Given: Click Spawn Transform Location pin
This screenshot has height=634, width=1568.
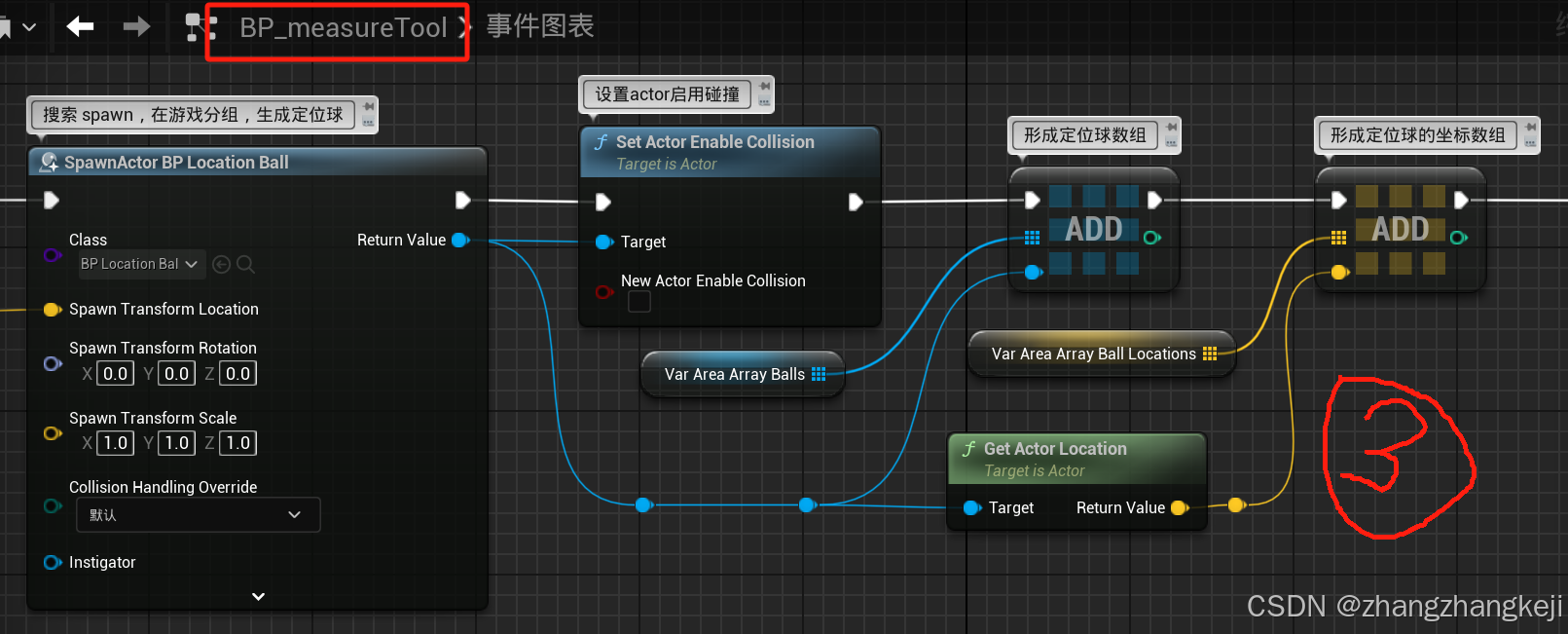Looking at the screenshot, I should (x=53, y=310).
